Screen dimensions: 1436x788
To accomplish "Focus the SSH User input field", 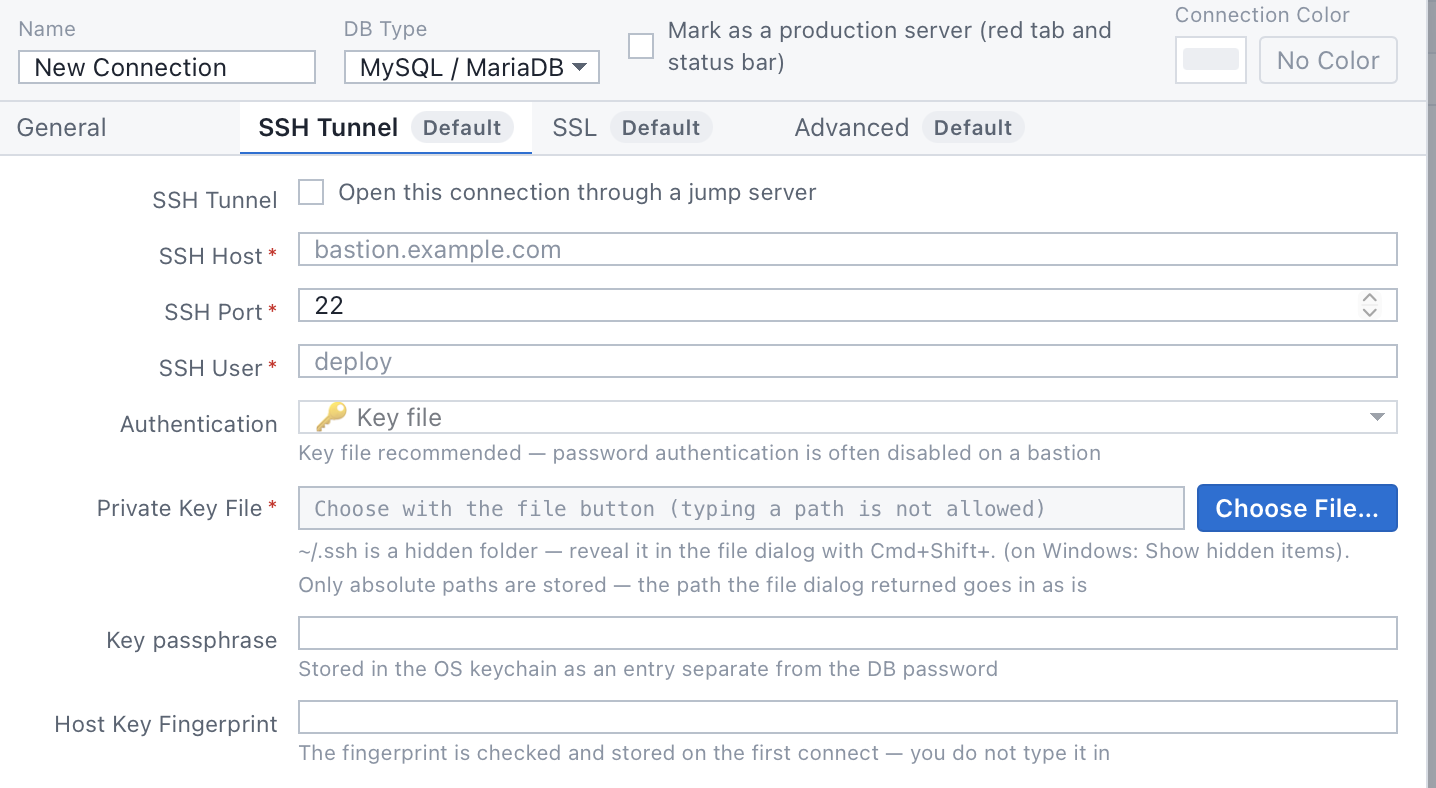I will [847, 361].
